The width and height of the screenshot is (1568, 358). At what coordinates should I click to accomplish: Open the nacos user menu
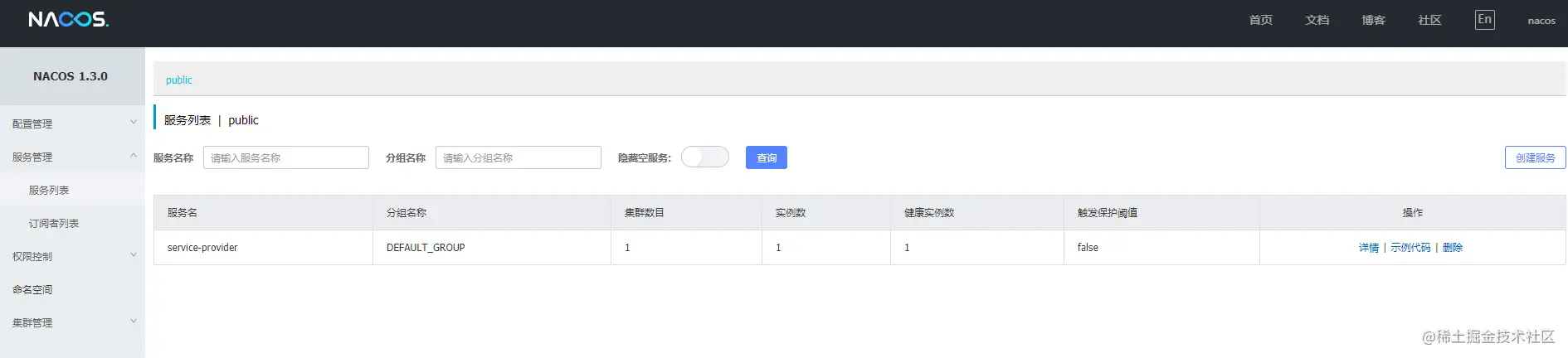pyautogui.click(x=1541, y=21)
